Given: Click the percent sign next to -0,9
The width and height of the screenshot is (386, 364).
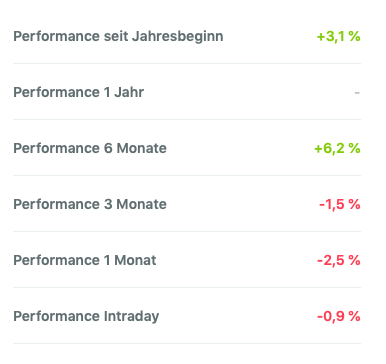Looking at the screenshot, I should pos(355,316).
